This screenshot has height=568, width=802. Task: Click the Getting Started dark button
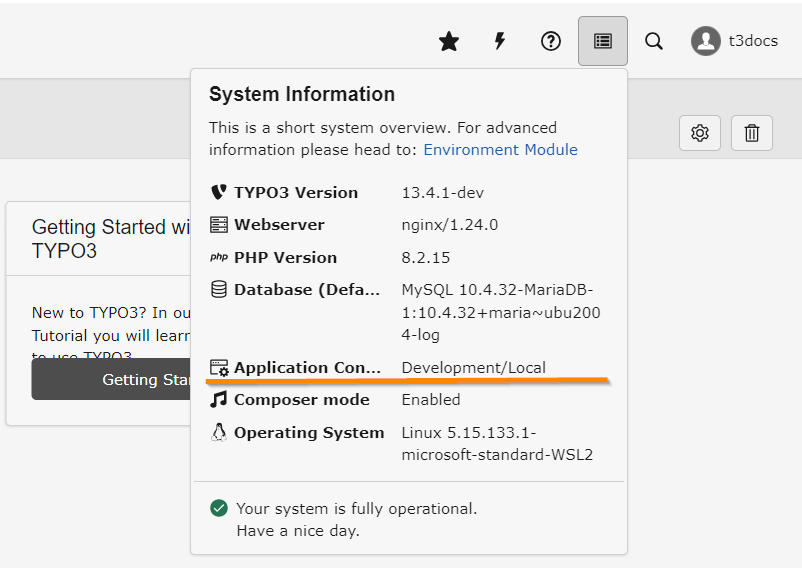pos(111,379)
